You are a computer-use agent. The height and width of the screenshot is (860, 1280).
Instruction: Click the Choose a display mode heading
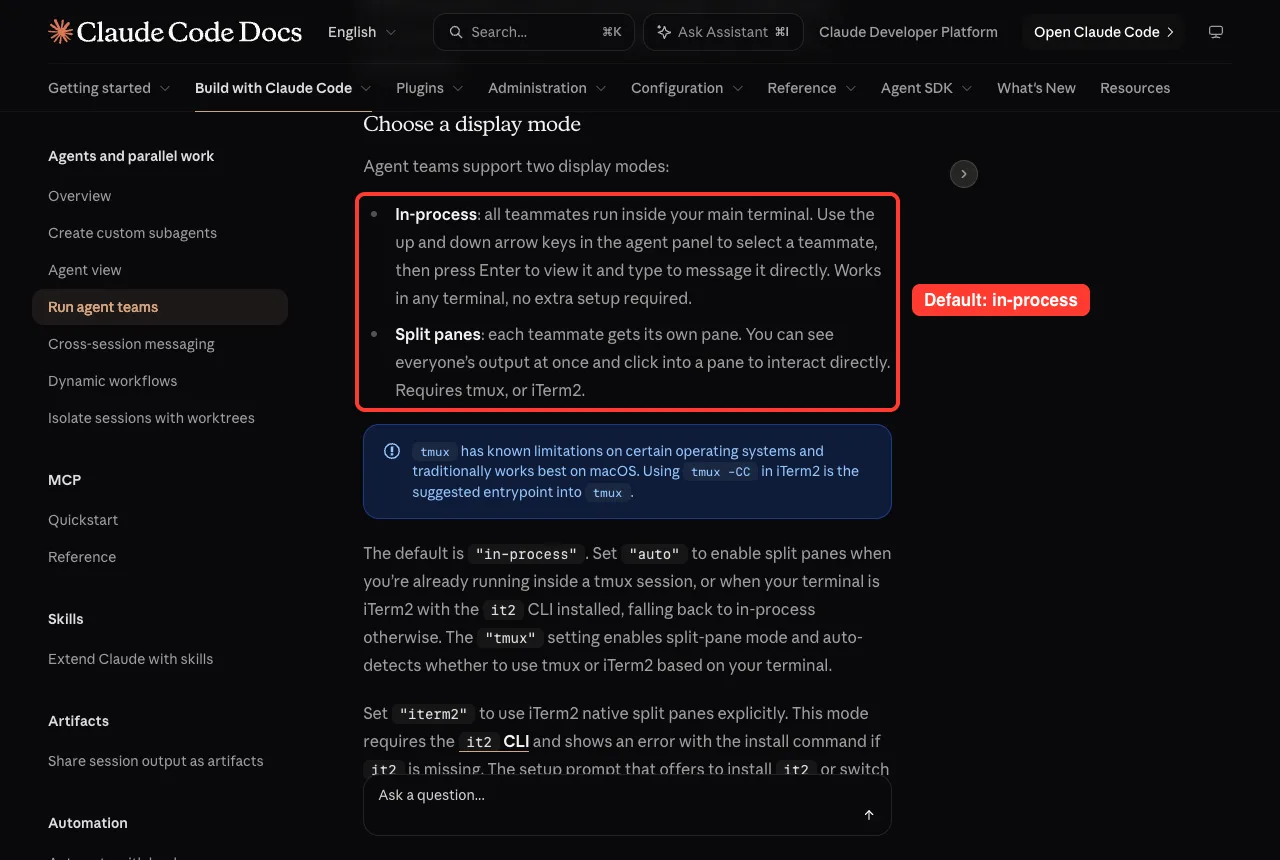[x=472, y=124]
